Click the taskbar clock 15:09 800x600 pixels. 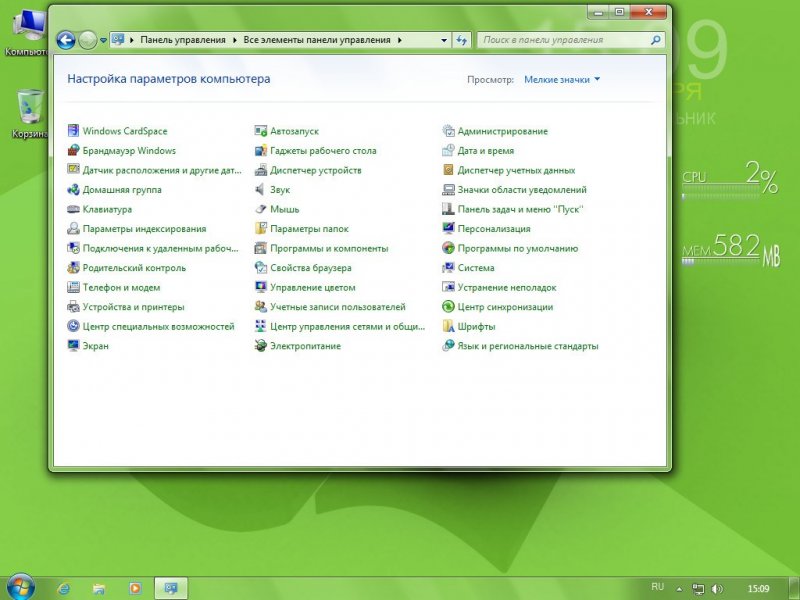click(x=758, y=589)
